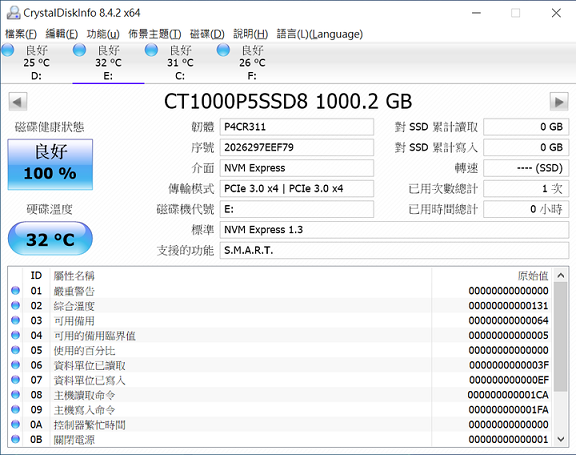Viewport: 576px width, 455px height.
Task: Open the 語言(L)(Language) menu
Action: [x=320, y=34]
